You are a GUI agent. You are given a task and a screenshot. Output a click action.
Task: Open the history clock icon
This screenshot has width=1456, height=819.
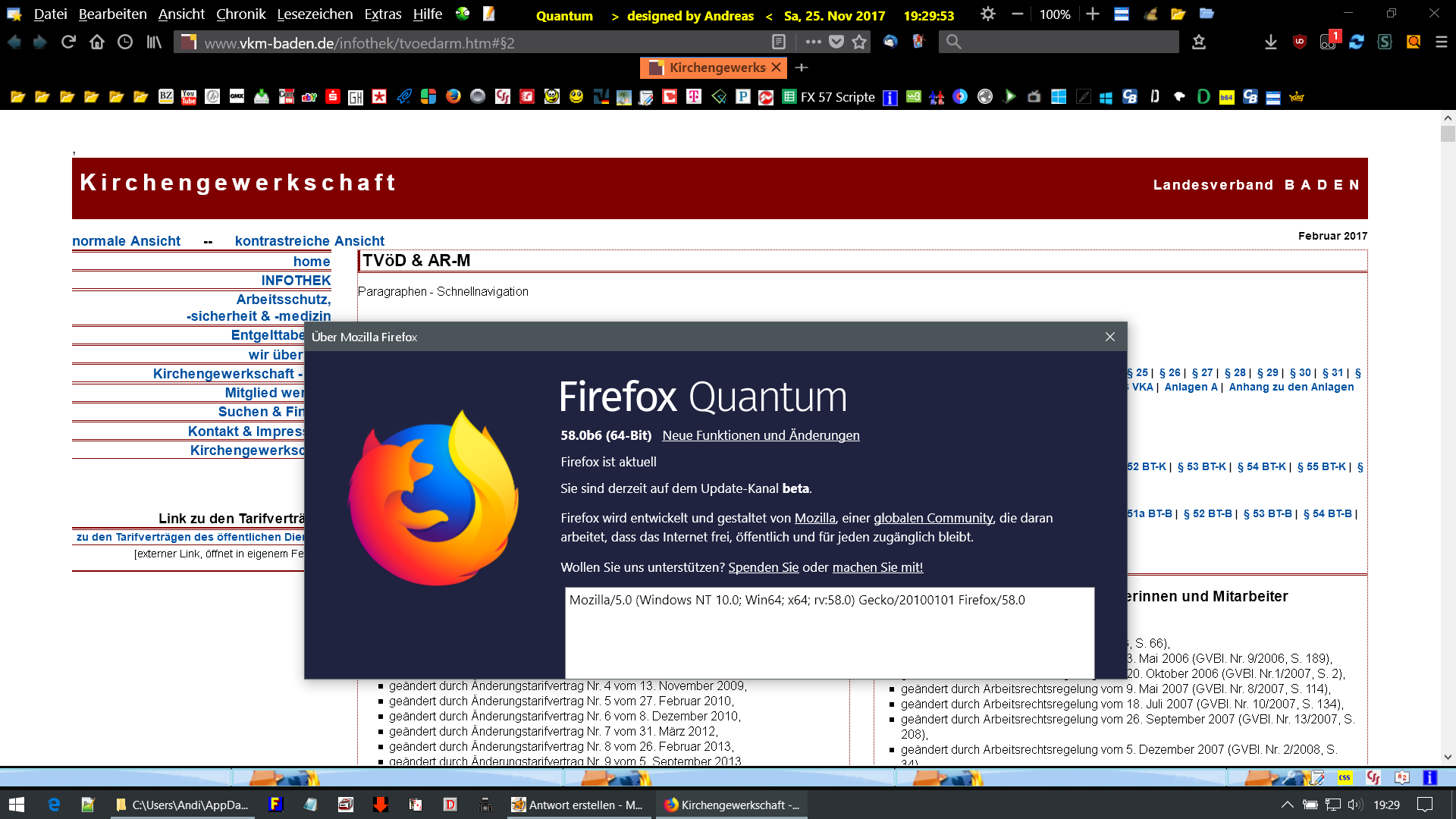125,42
